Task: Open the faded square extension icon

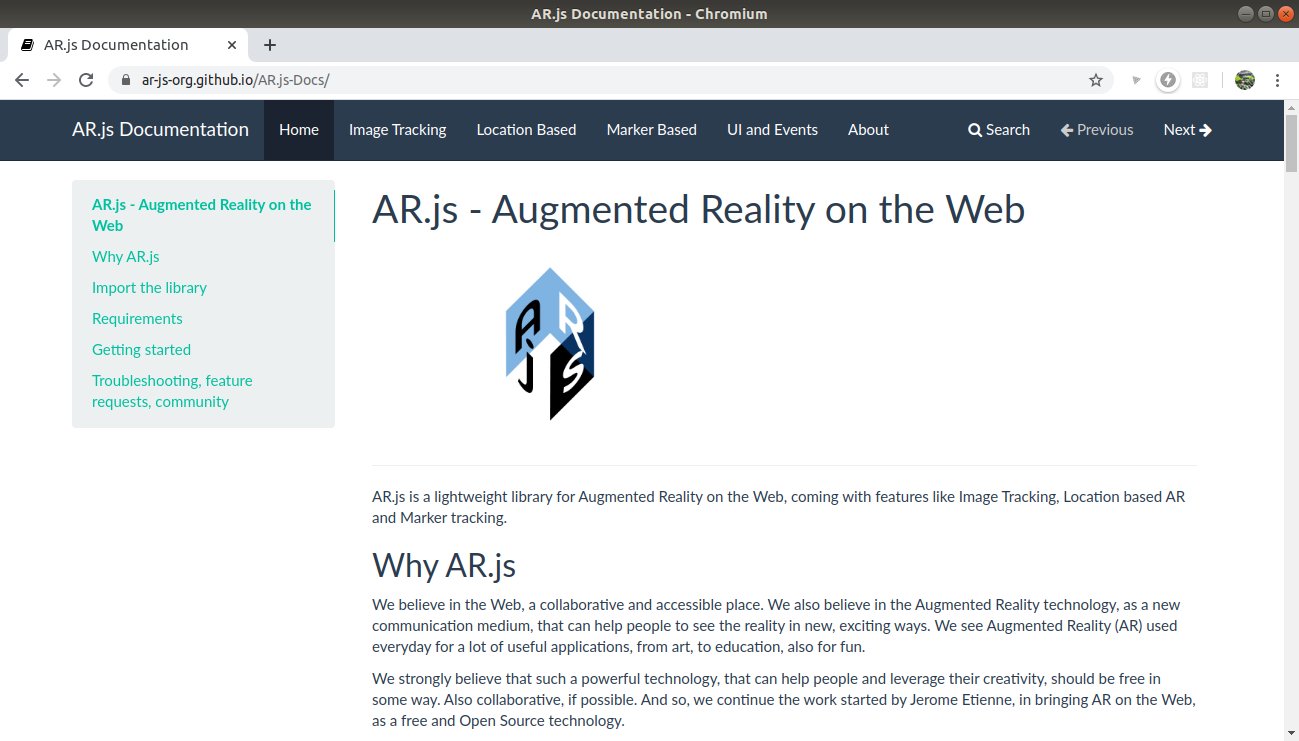Action: [x=1200, y=80]
